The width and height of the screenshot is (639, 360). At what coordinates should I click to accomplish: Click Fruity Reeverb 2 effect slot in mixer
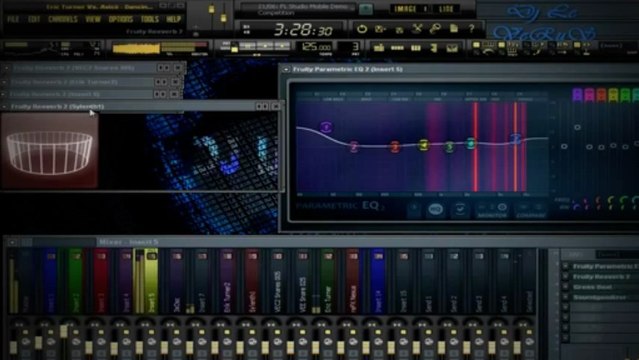point(605,277)
